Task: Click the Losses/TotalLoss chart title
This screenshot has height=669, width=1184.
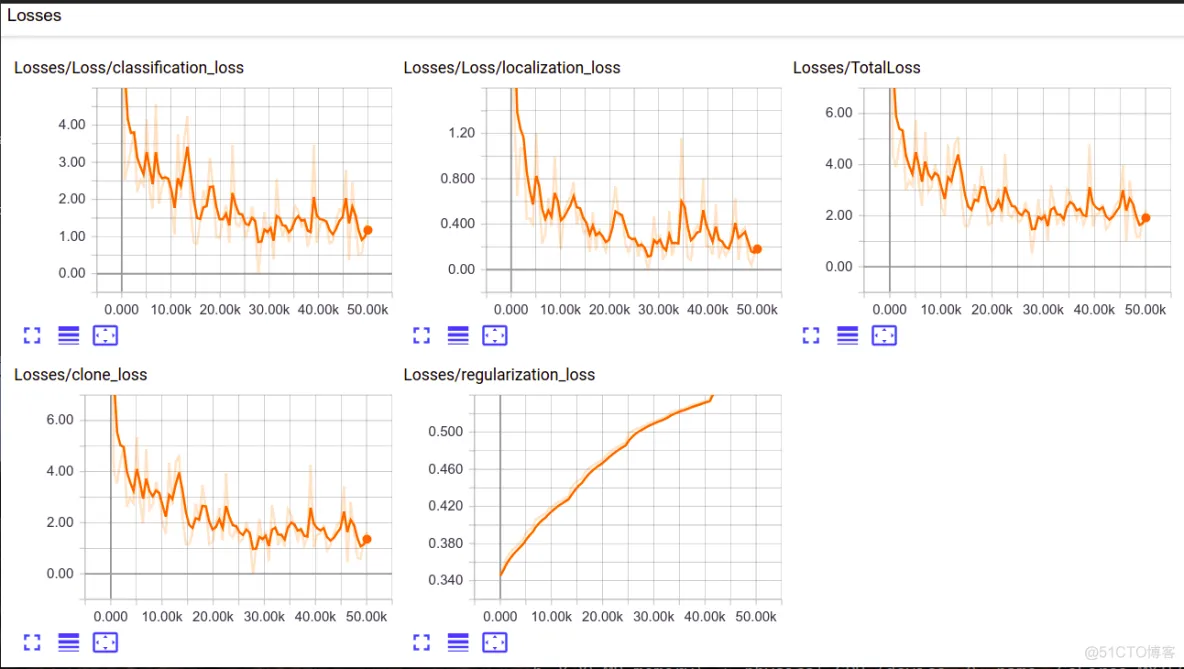Action: 856,68
